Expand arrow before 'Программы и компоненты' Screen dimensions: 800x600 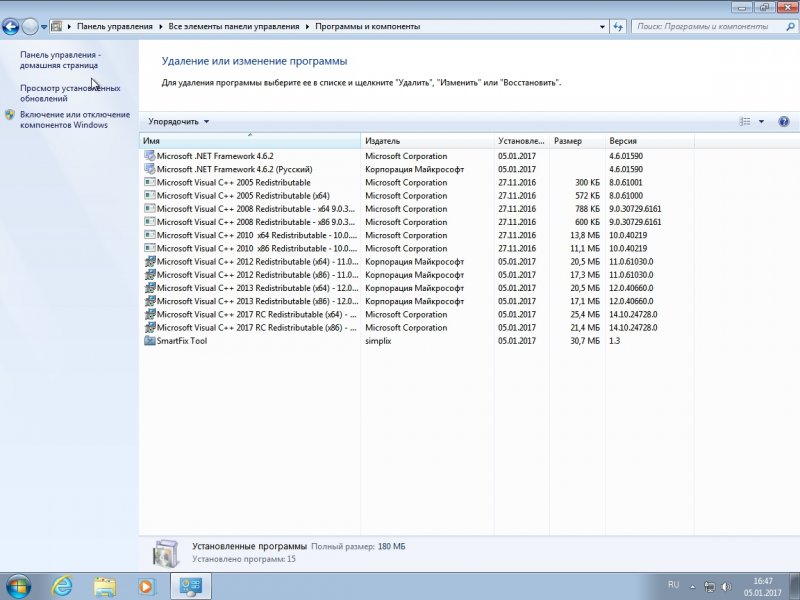pyautogui.click(x=308, y=27)
